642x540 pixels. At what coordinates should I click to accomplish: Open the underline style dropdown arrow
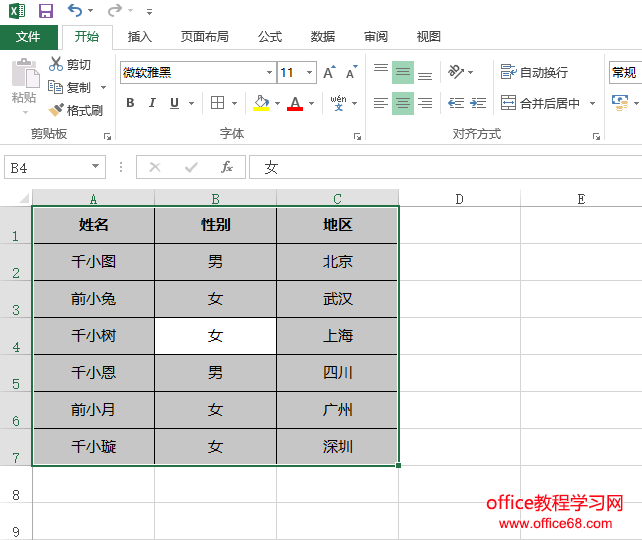(x=191, y=103)
